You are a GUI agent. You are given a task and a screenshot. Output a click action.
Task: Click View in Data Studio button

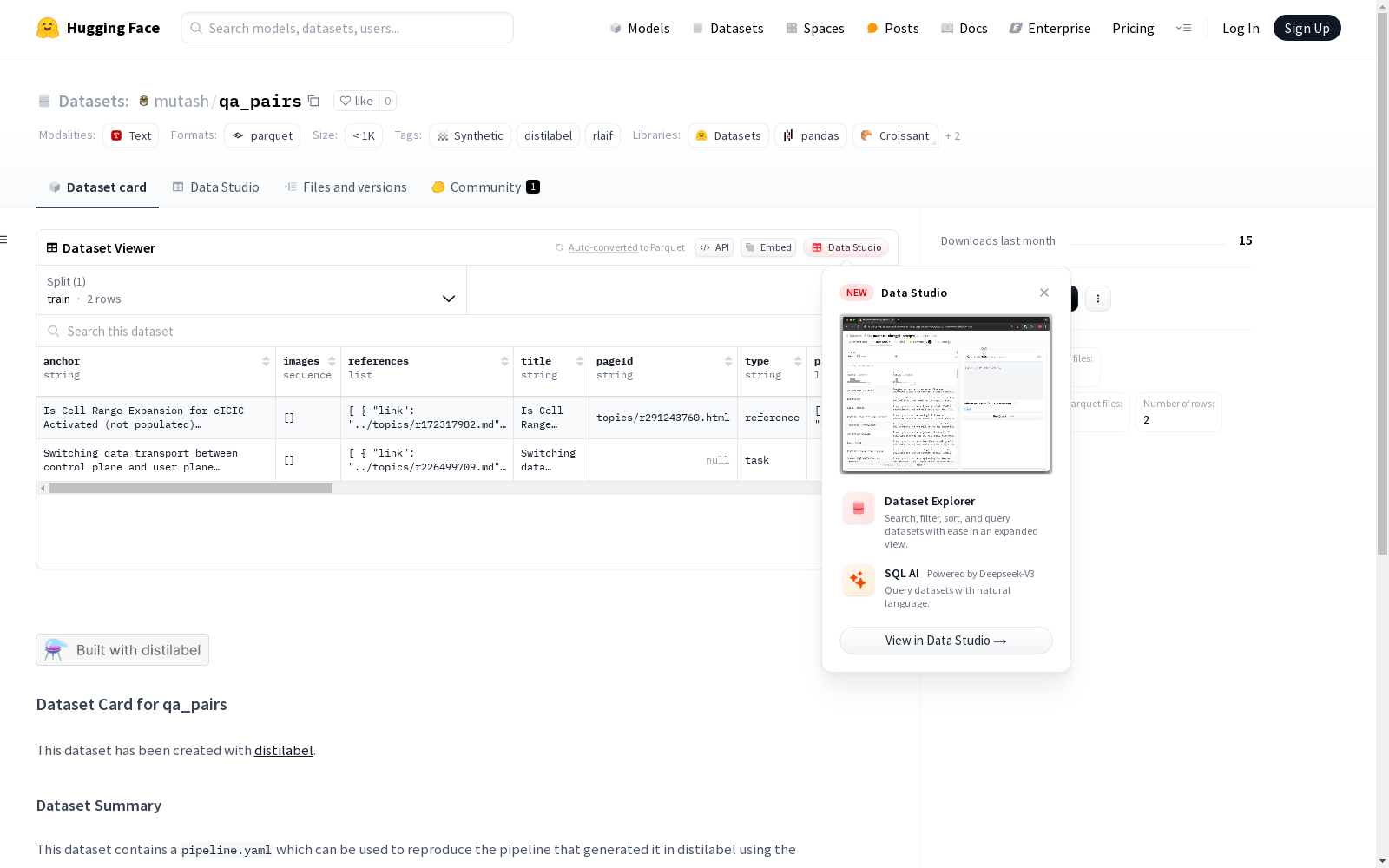point(946,641)
